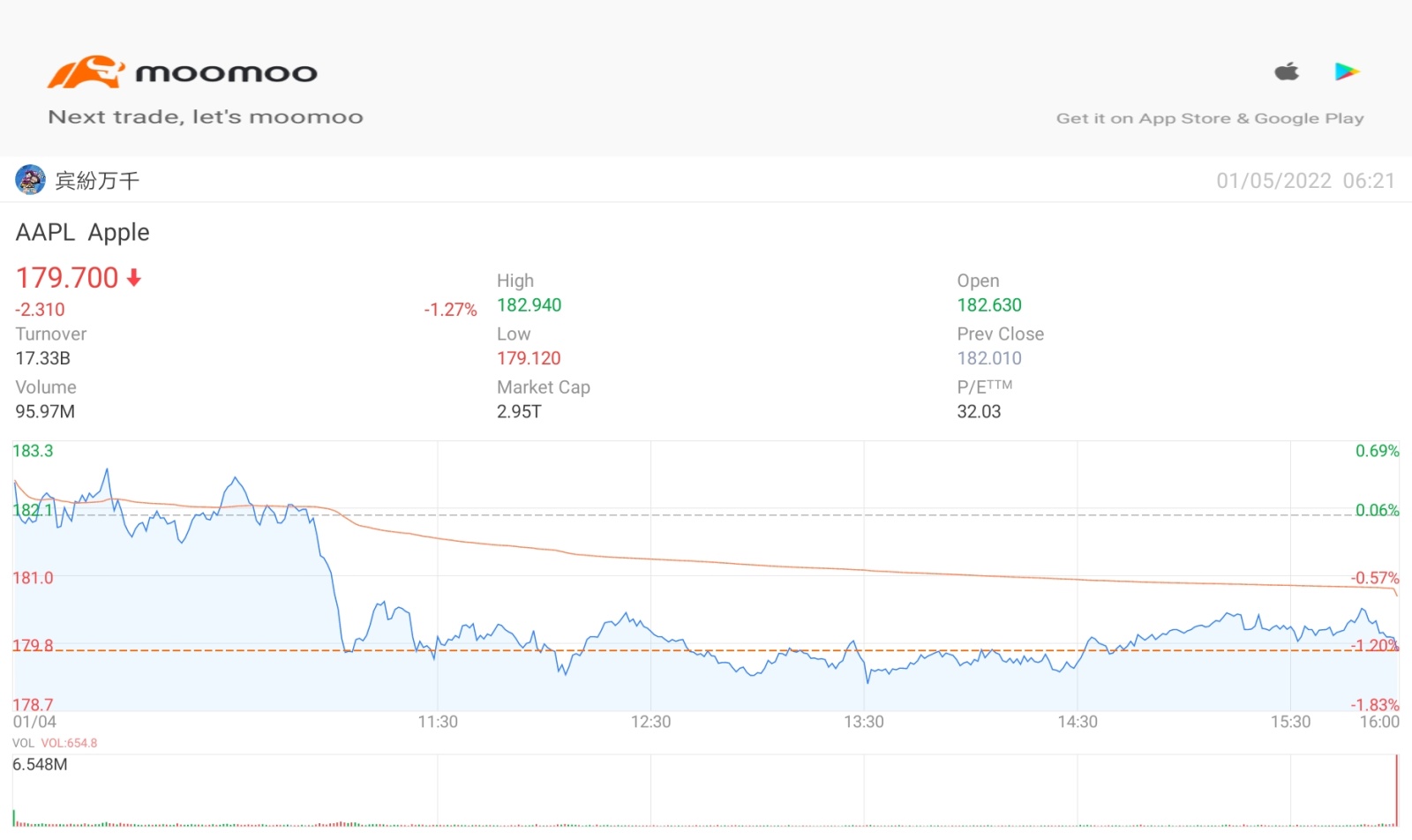Click the P/E TTM value 32.03

[x=979, y=411]
